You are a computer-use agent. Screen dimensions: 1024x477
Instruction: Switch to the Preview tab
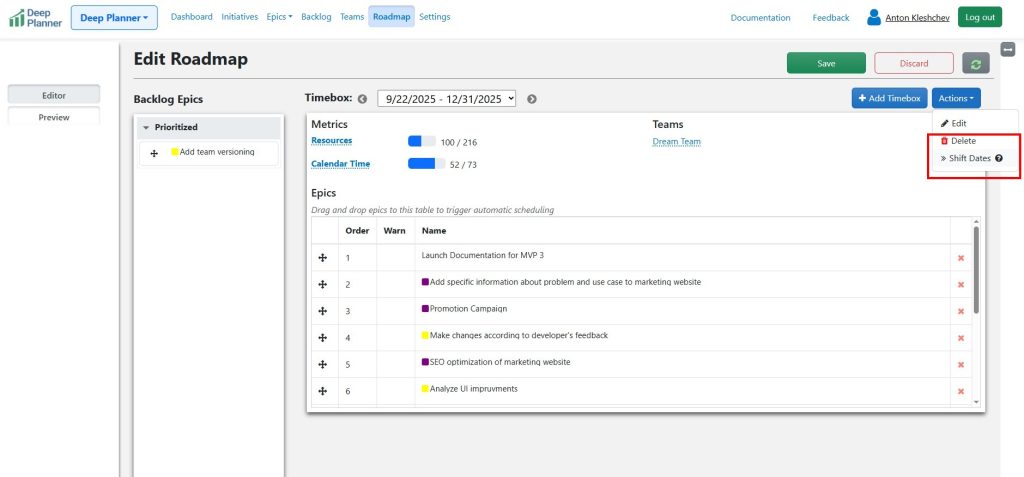(54, 117)
